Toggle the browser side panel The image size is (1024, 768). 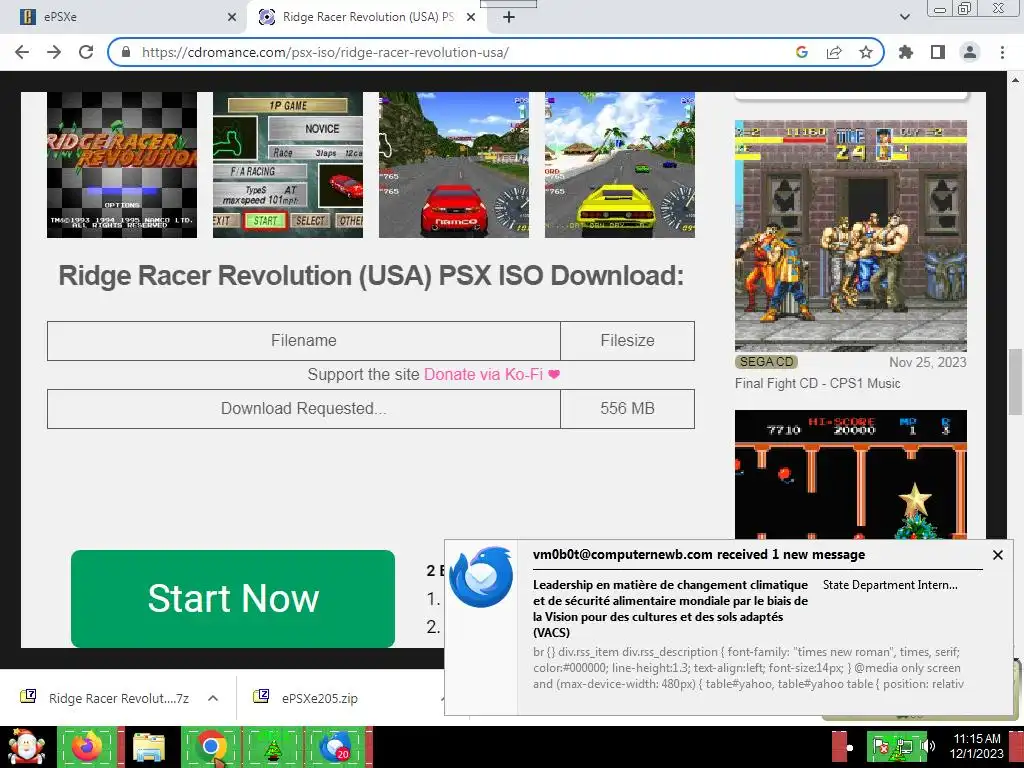(938, 52)
